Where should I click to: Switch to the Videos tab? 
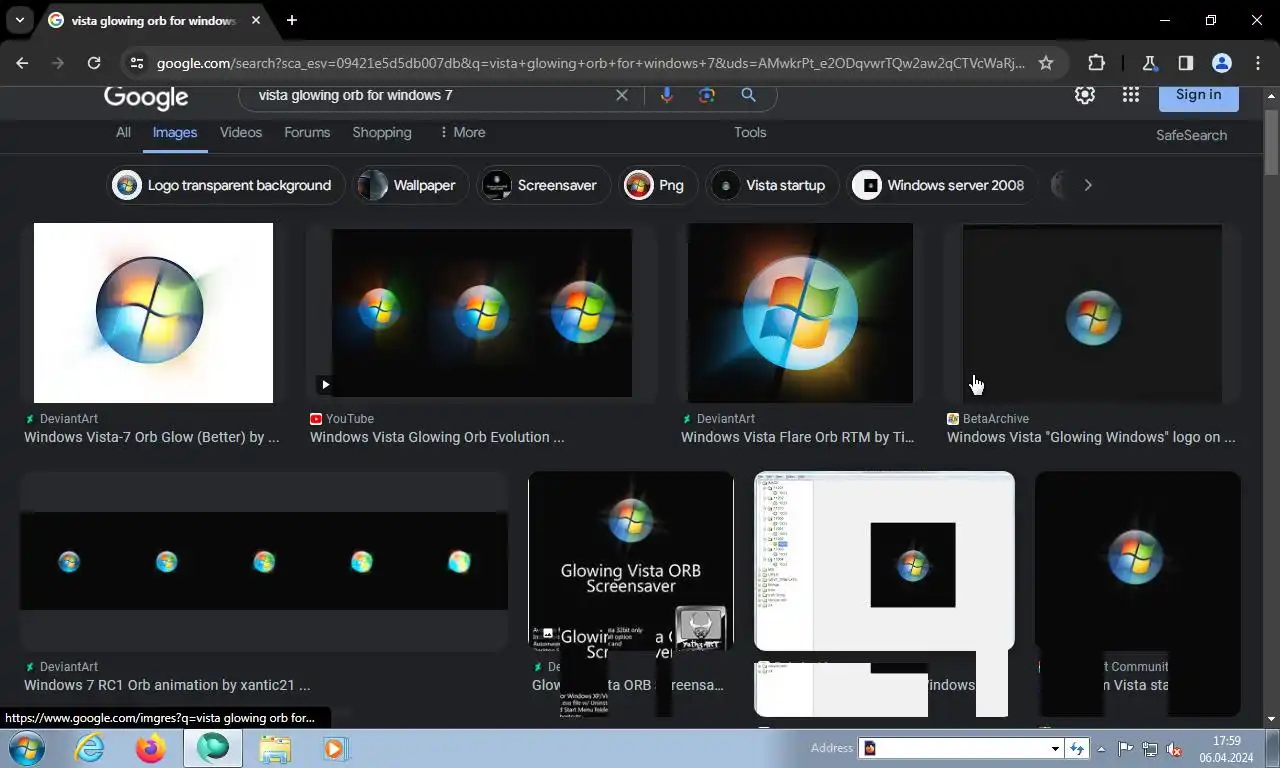click(241, 132)
